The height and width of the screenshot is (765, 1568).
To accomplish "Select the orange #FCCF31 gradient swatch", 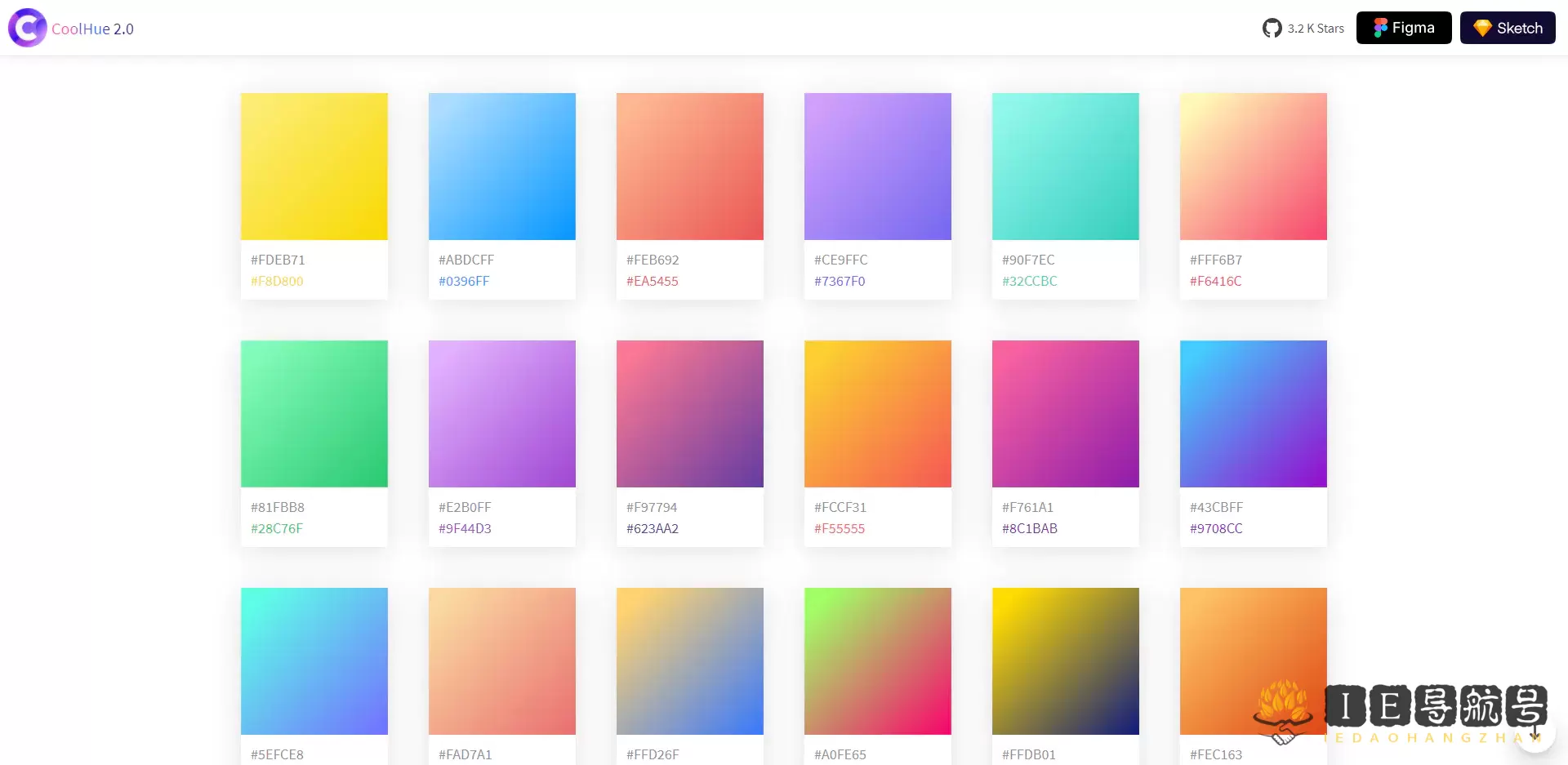I will coord(877,413).
